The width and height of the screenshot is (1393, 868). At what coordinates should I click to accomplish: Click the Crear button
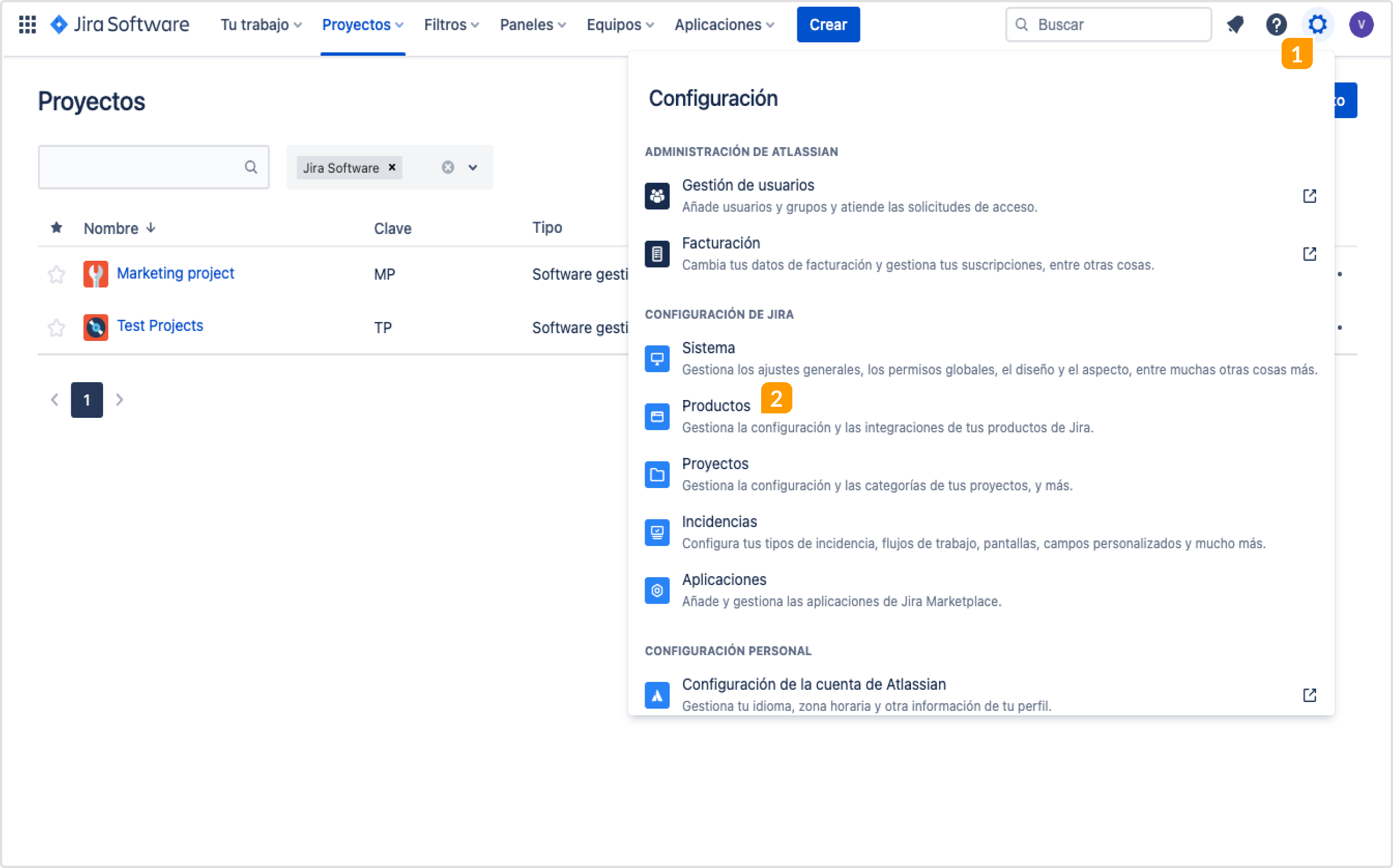828,25
